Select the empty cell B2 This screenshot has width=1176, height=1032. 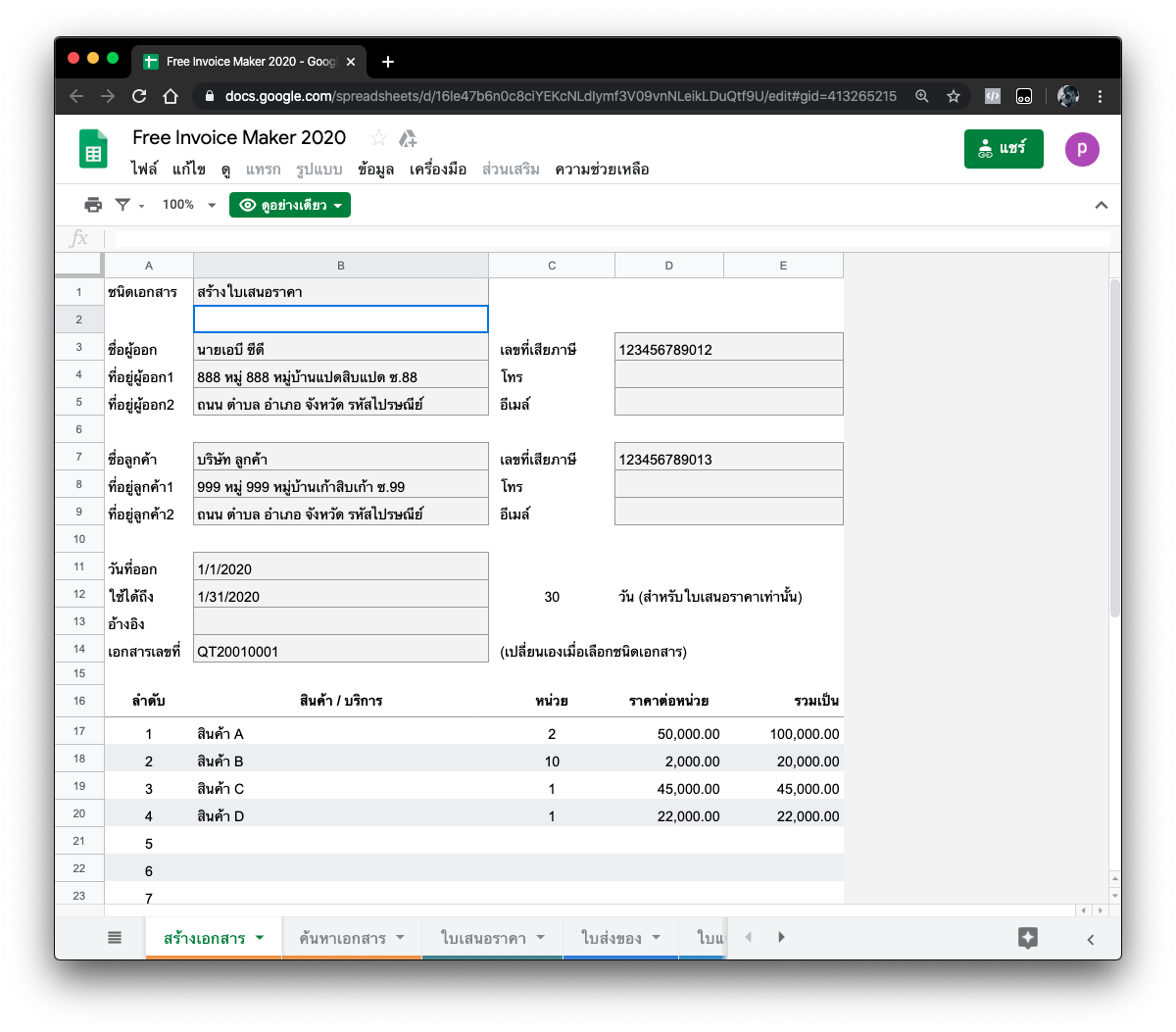341,319
